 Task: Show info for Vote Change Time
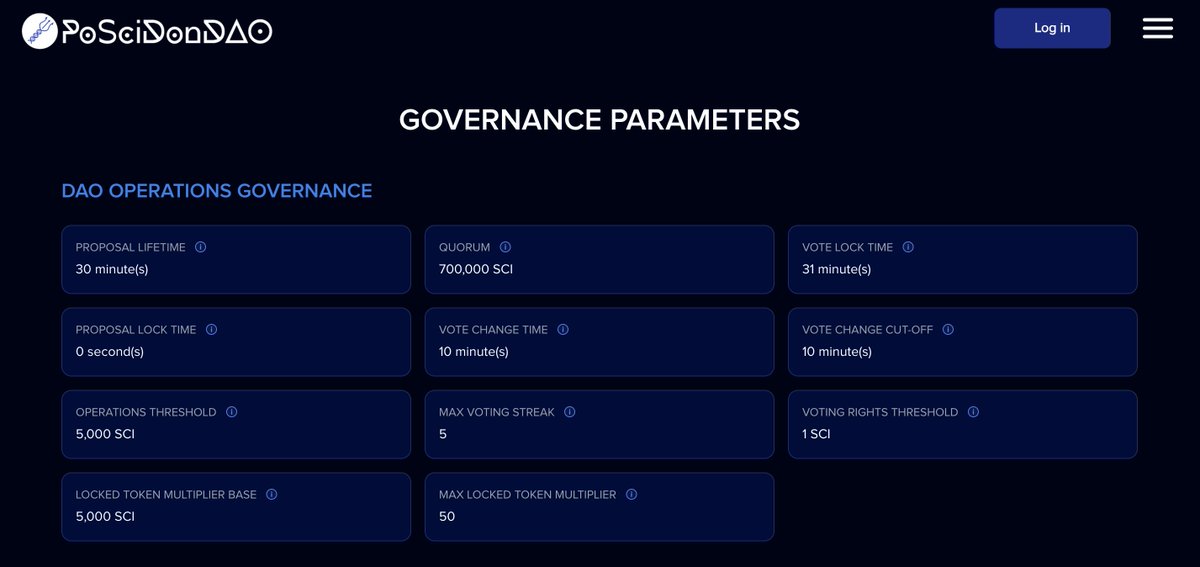coord(563,329)
